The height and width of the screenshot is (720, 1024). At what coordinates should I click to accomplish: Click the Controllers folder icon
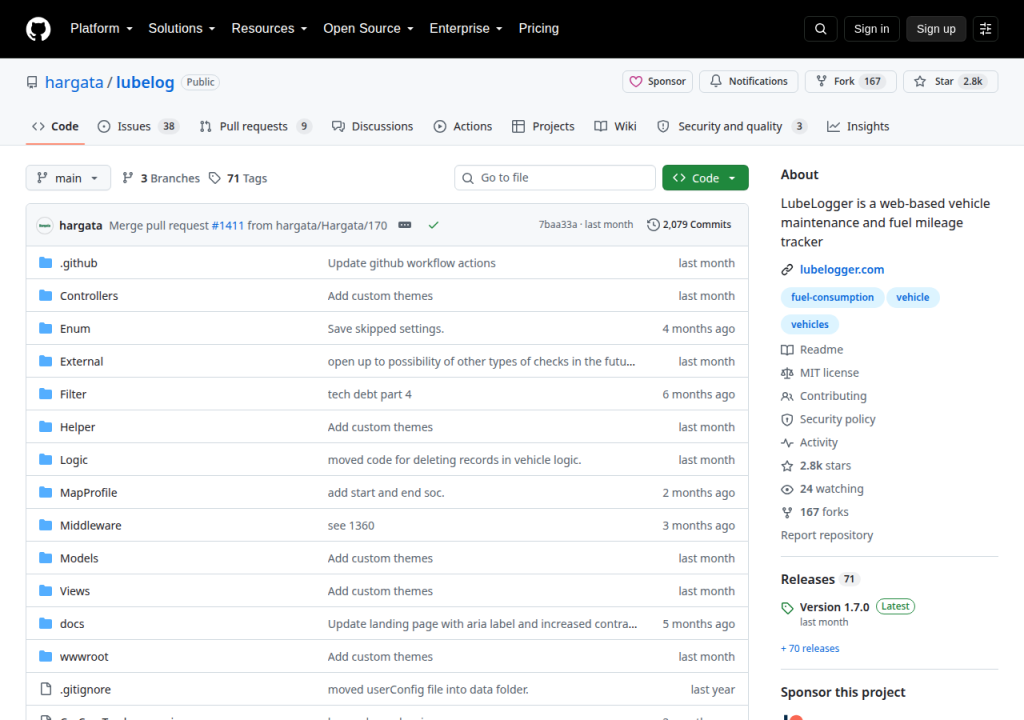45,295
